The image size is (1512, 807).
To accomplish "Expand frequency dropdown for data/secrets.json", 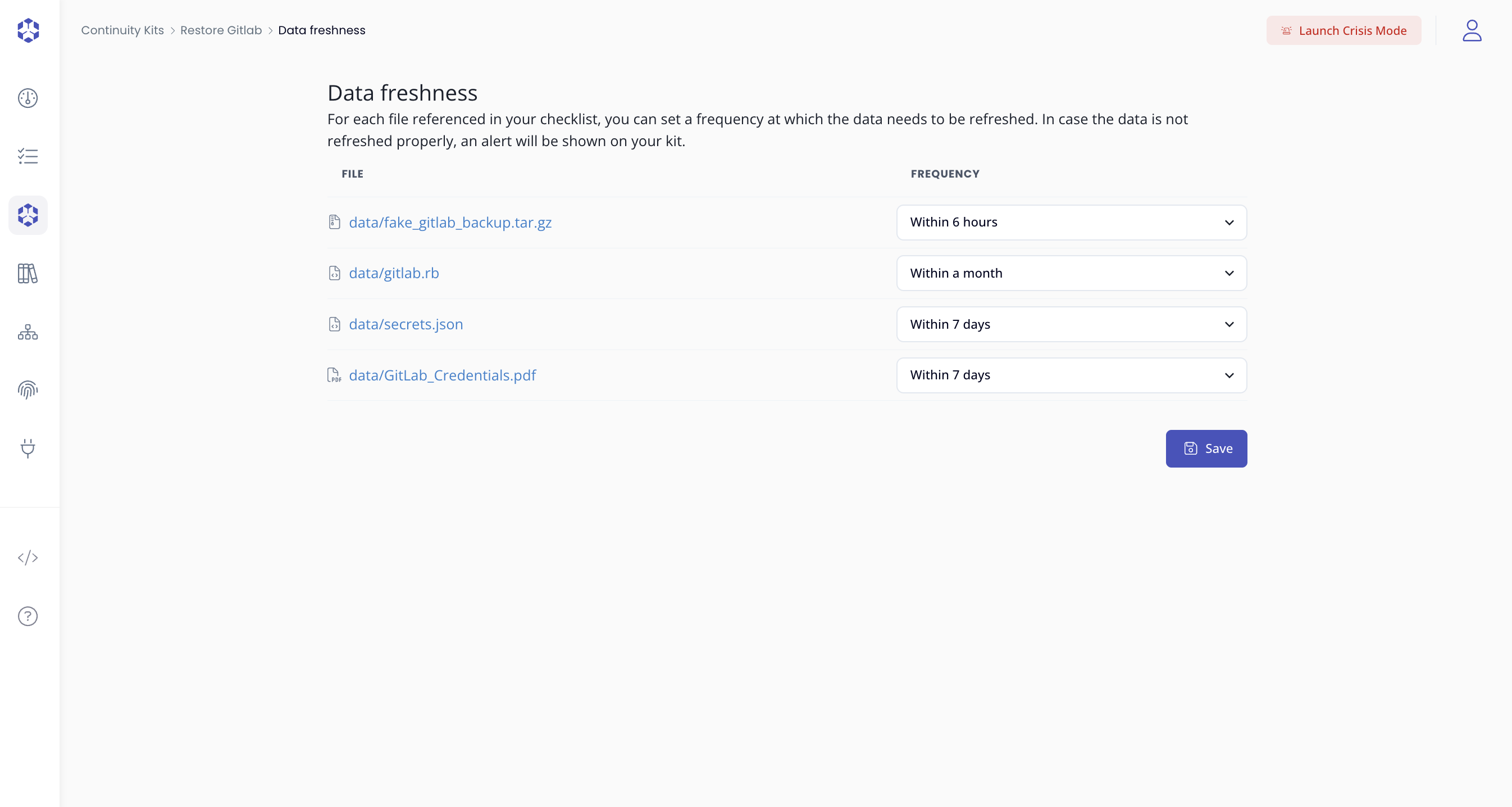I will [1071, 324].
